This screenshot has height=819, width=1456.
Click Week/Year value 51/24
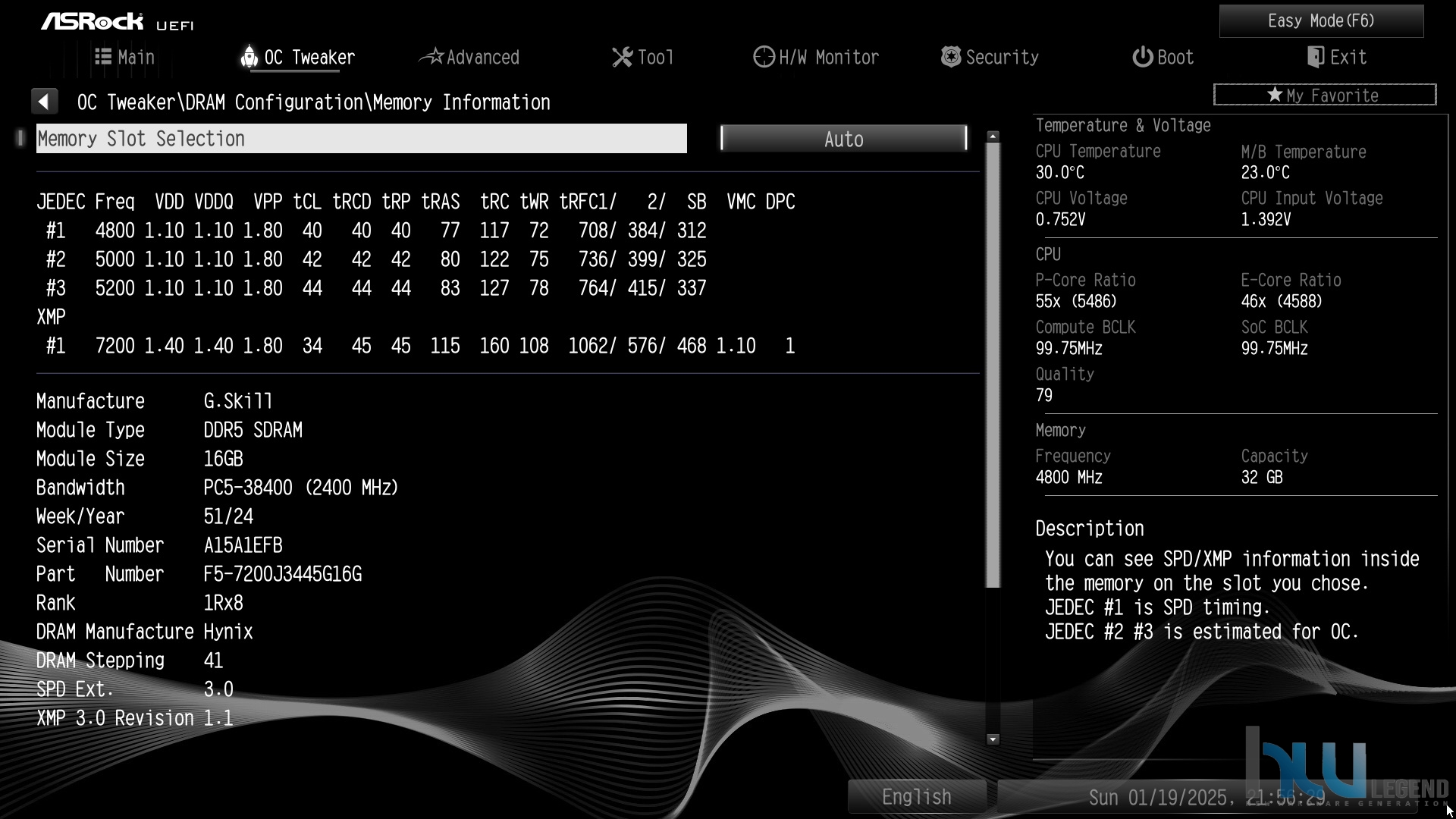(x=228, y=516)
